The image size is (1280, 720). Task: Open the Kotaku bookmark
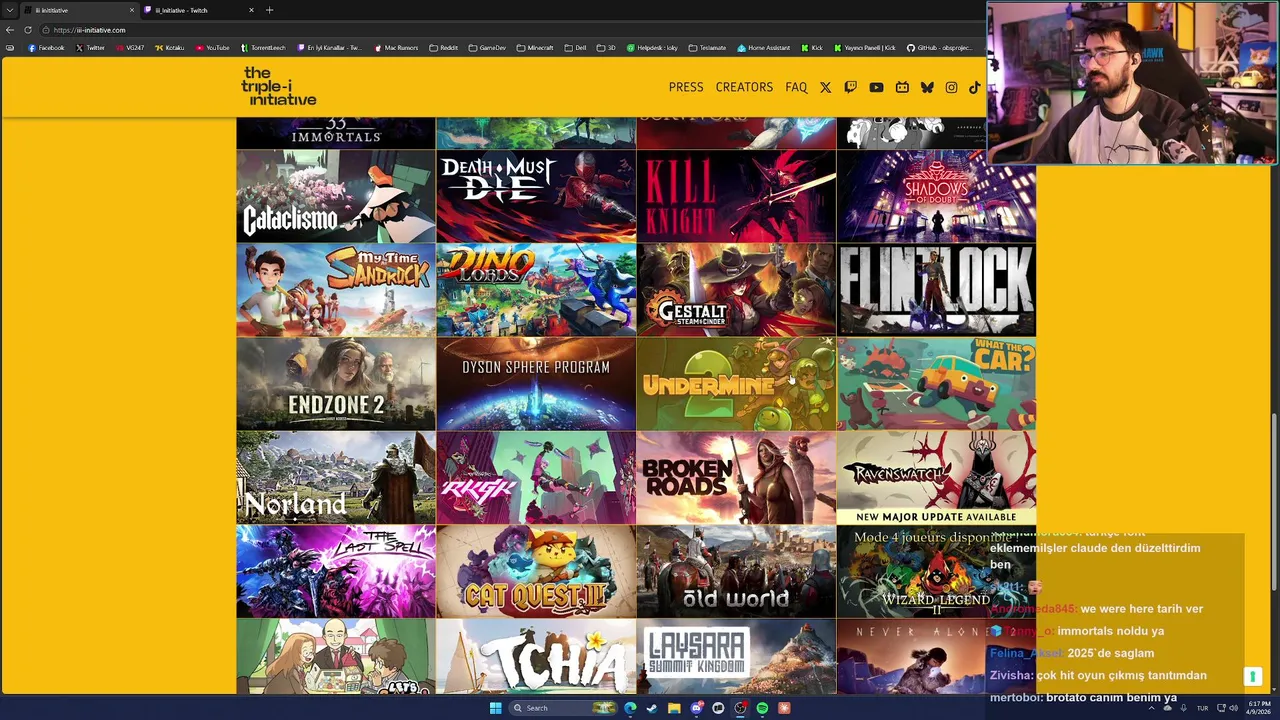coord(170,48)
